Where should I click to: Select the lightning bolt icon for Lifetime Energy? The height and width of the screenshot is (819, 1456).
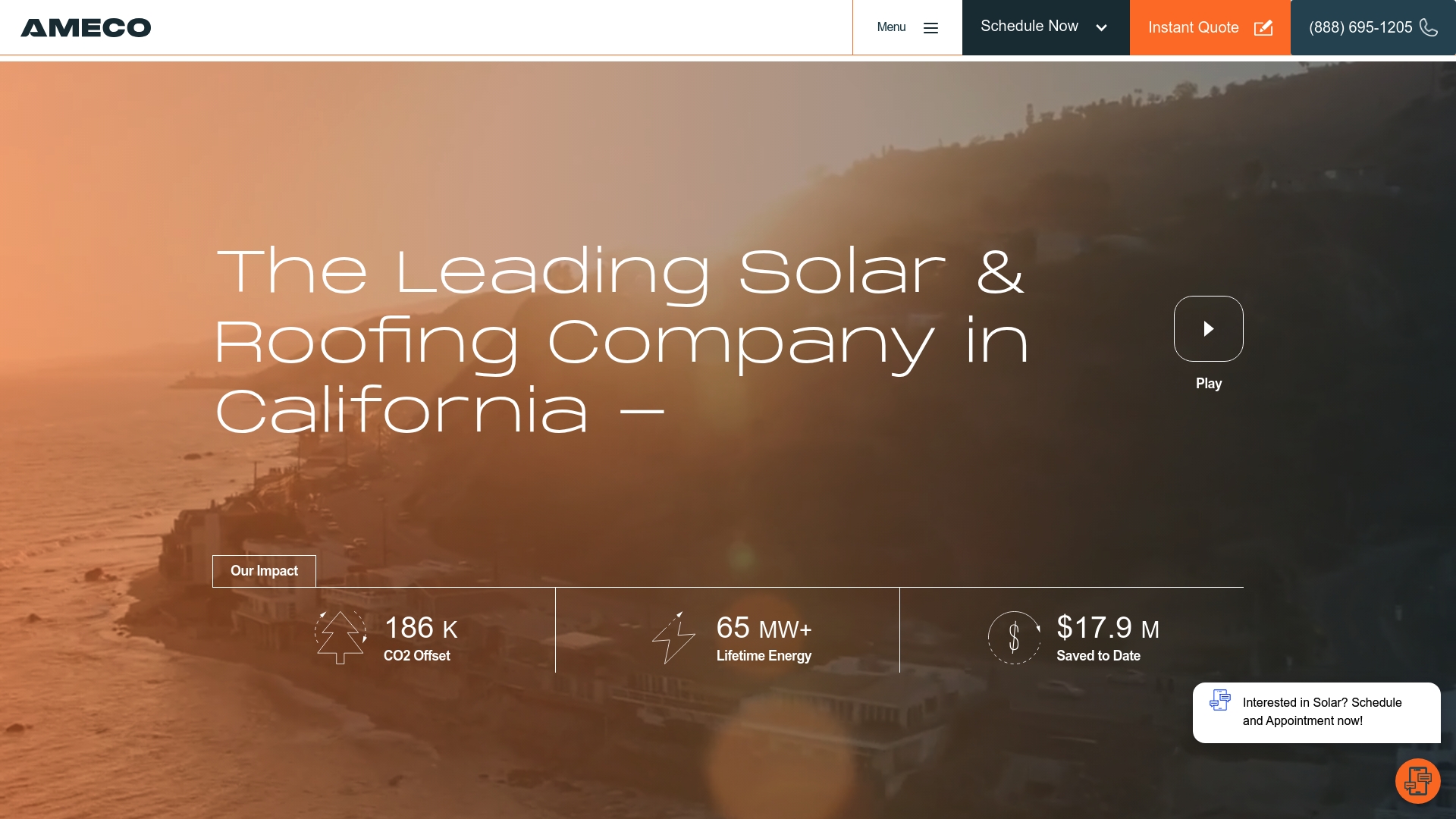[x=673, y=637]
